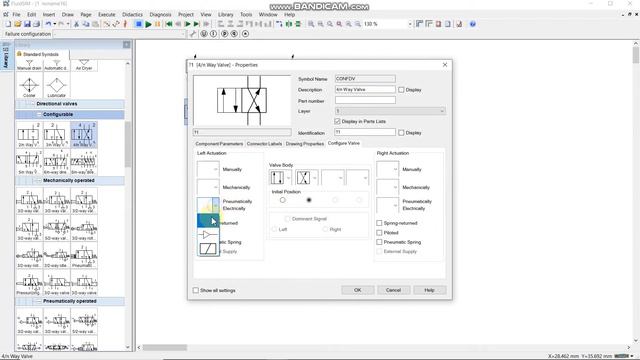Click the Identification input field
Image resolution: width=640 pixels, height=360 pixels.
point(365,132)
